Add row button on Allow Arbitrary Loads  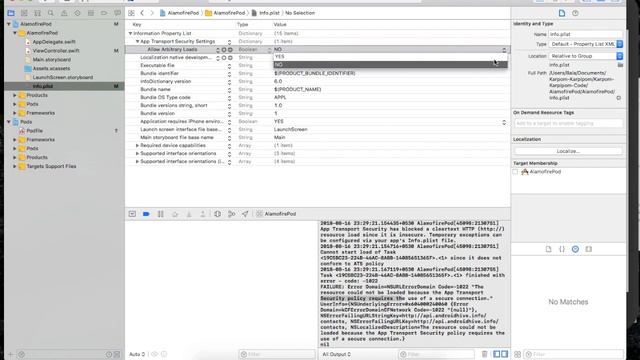pyautogui.click(x=224, y=50)
